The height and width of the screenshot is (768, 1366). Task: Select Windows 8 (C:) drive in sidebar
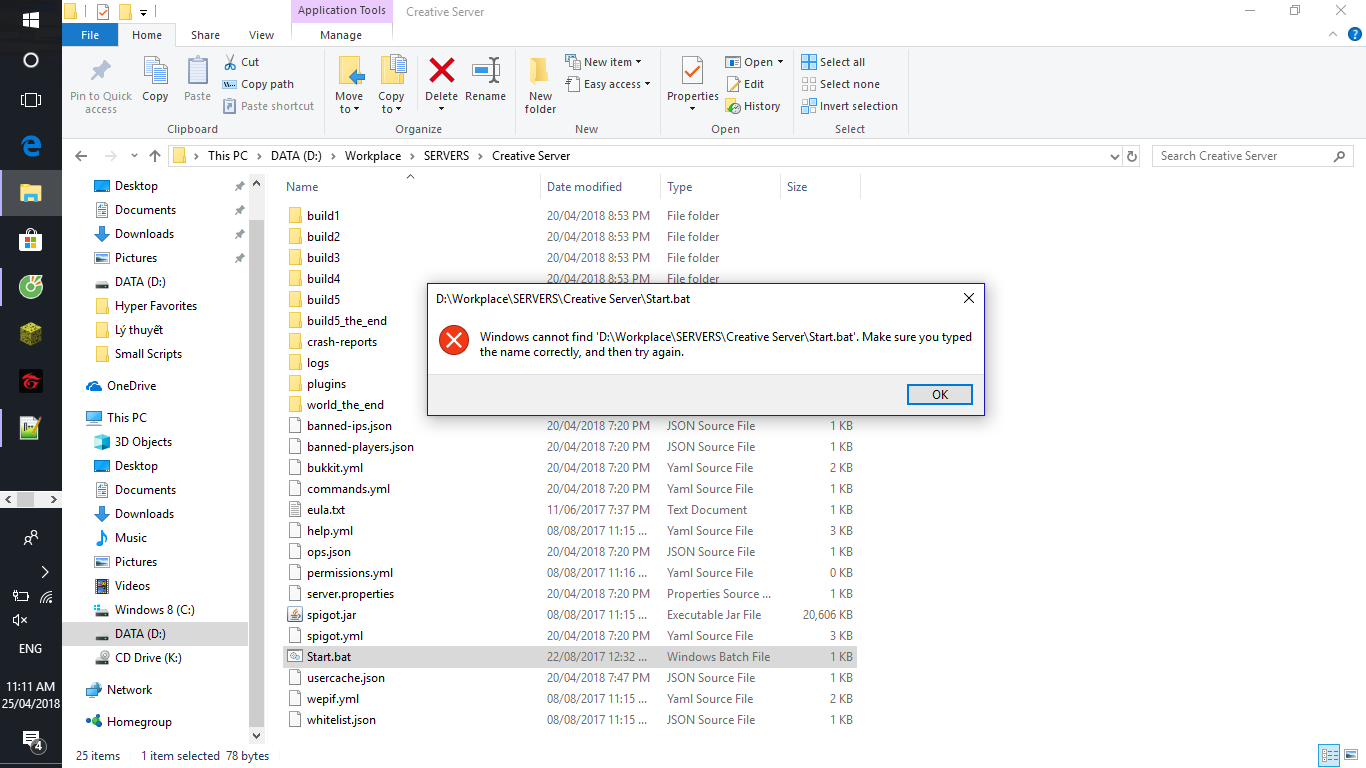click(154, 610)
